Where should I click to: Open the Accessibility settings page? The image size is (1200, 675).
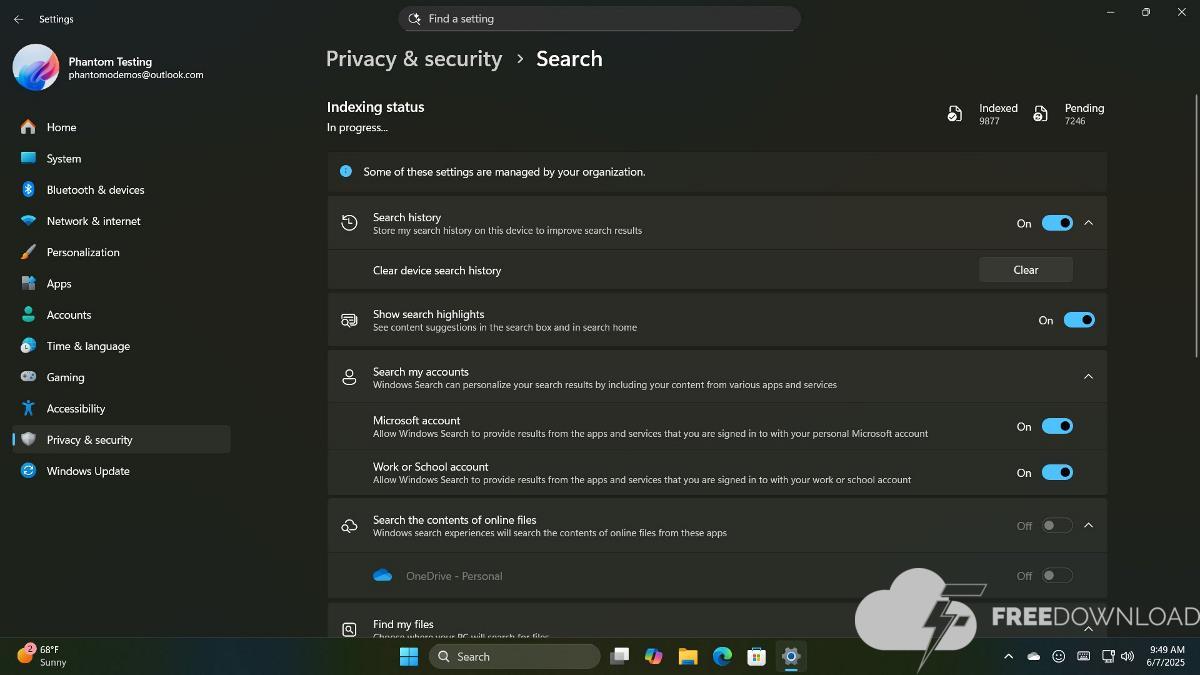tap(75, 408)
